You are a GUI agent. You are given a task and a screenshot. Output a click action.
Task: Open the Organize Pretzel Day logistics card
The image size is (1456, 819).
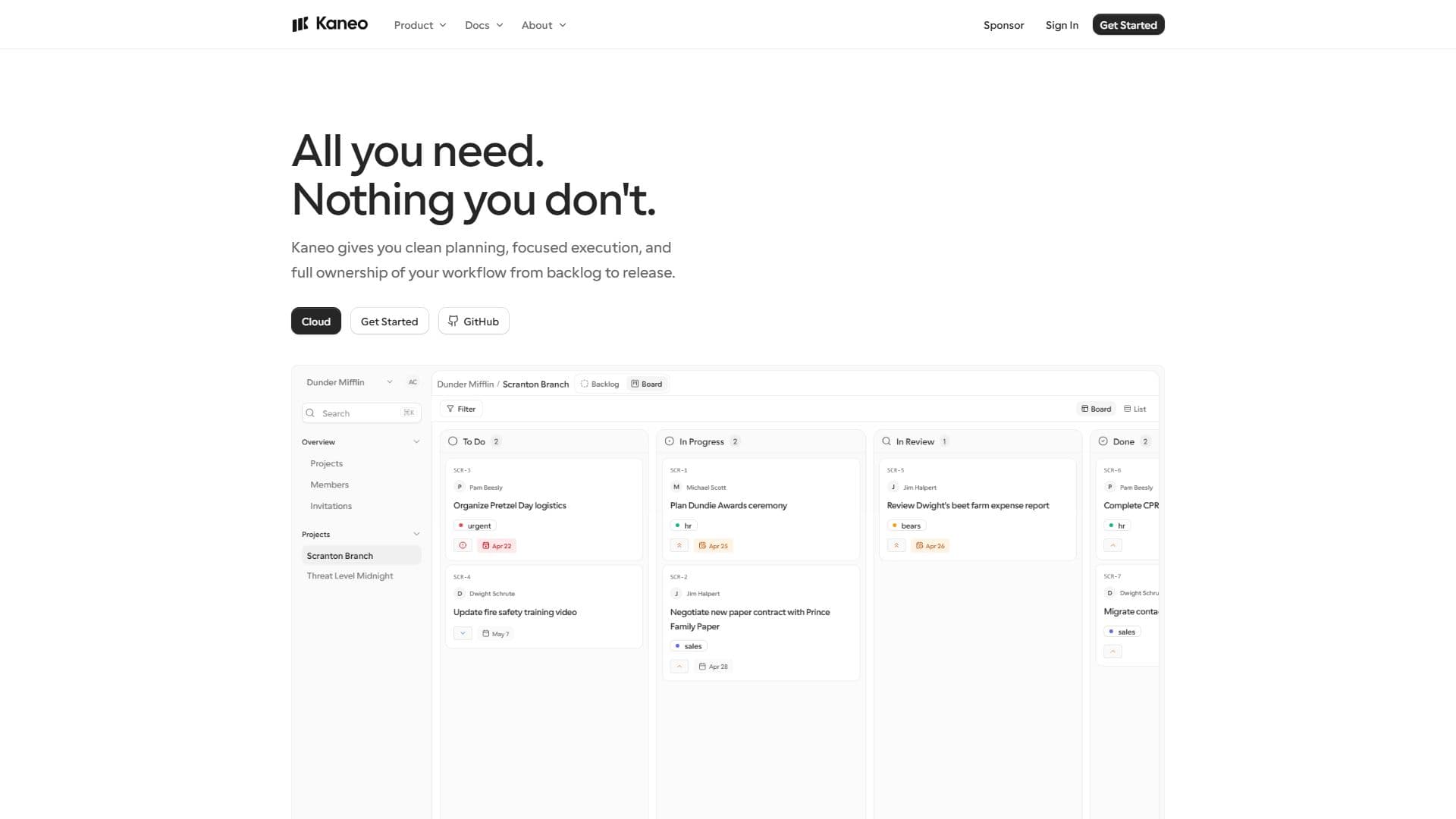coord(544,509)
